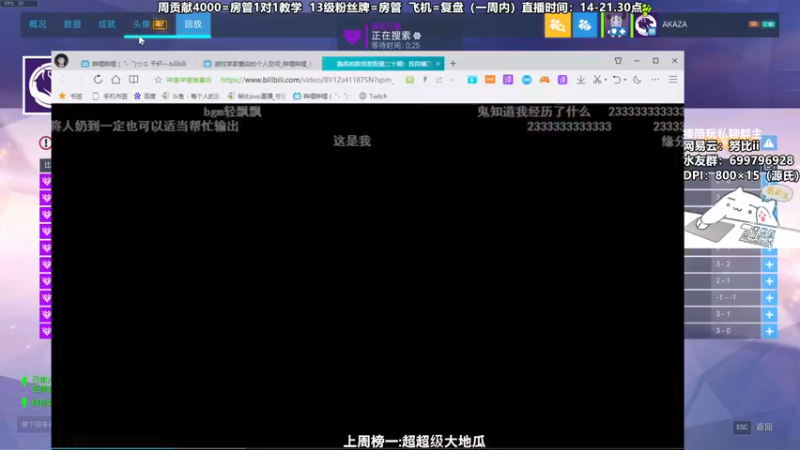Open second purple extension icon

tap(562, 80)
